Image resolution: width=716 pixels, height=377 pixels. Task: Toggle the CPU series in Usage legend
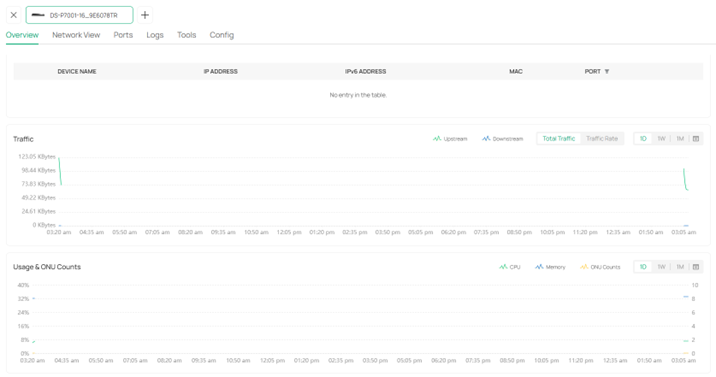pyautogui.click(x=510, y=267)
